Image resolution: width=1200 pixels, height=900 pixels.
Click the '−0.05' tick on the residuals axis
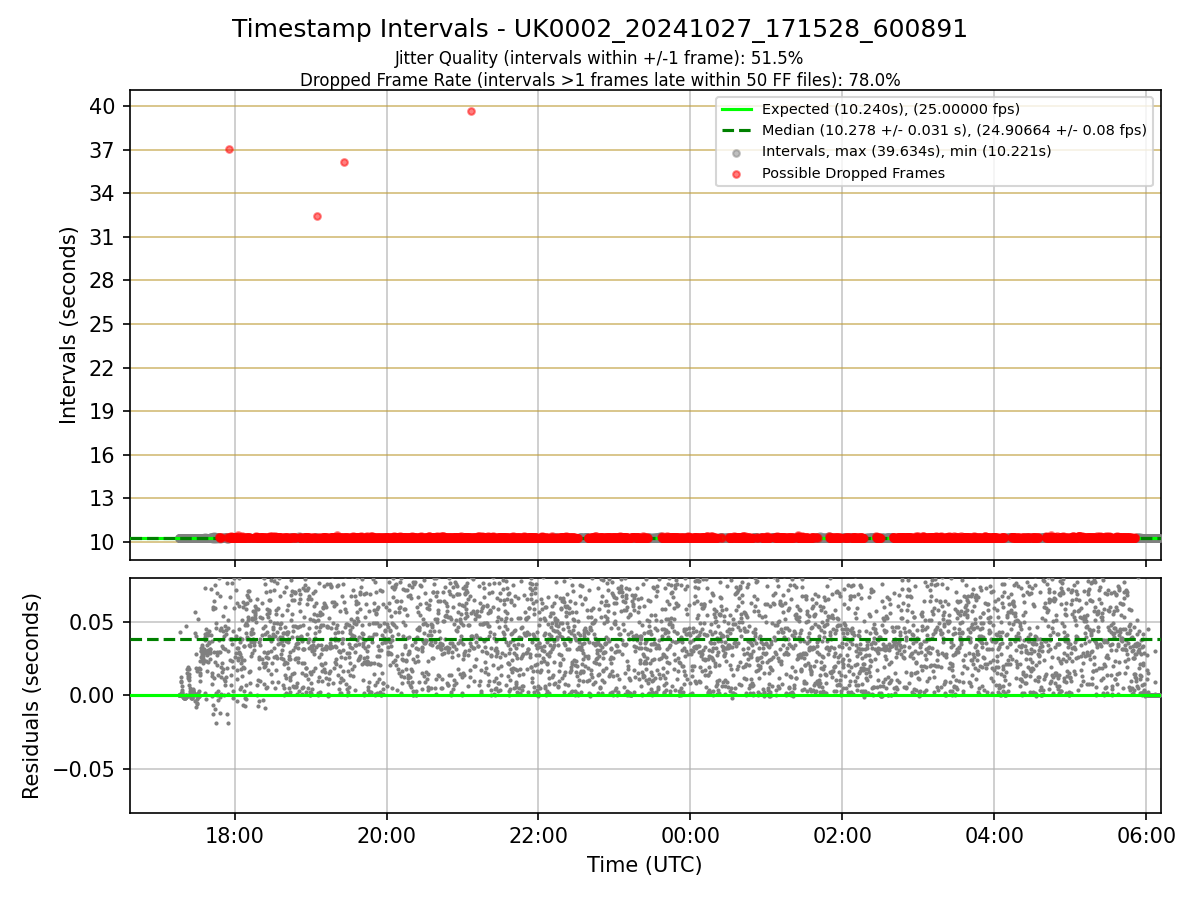pos(86,769)
